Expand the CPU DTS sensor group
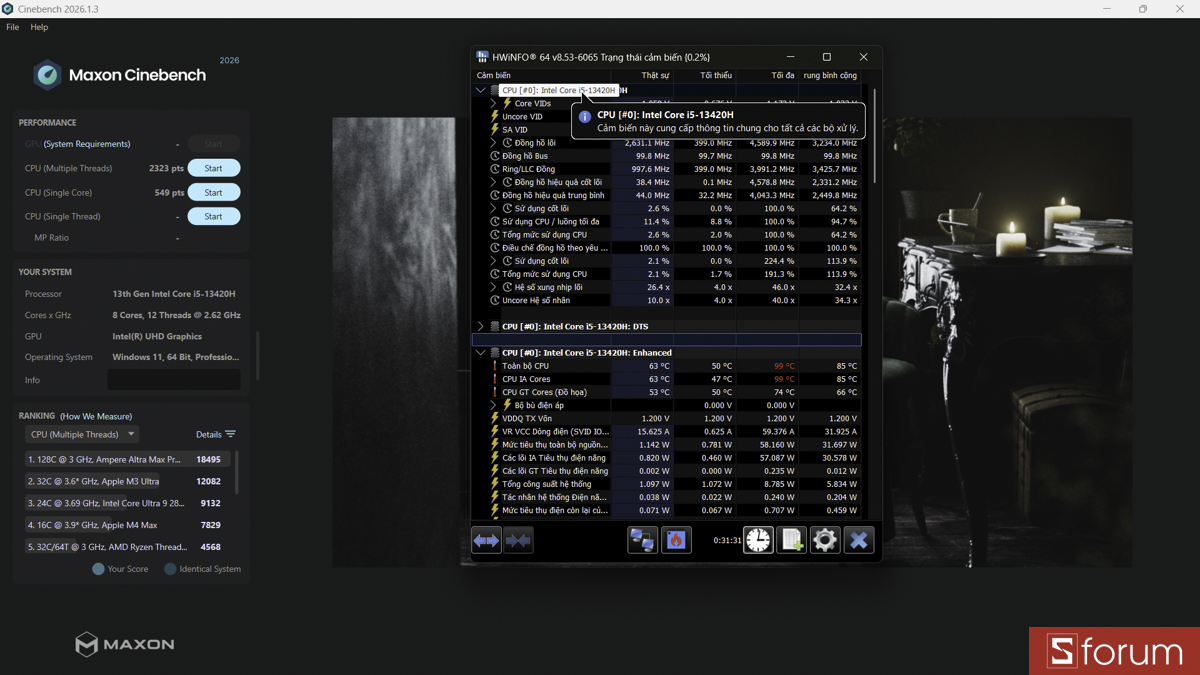 point(480,326)
